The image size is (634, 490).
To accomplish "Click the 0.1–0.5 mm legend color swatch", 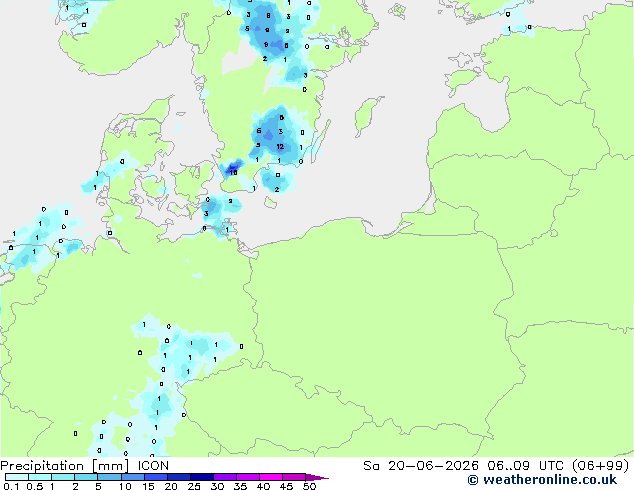I will pos(17,477).
